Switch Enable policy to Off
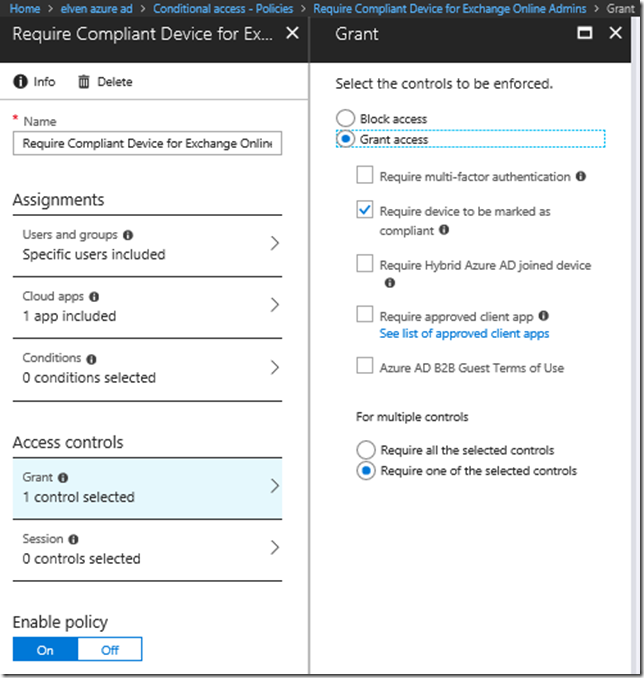The image size is (644, 678). pyautogui.click(x=110, y=649)
